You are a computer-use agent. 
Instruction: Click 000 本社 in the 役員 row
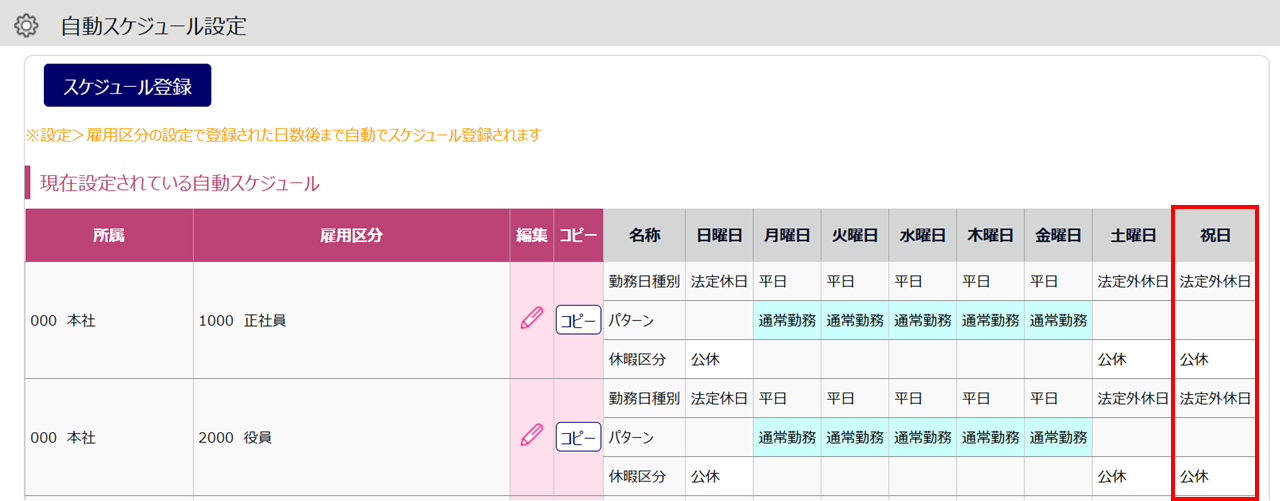[x=109, y=437]
